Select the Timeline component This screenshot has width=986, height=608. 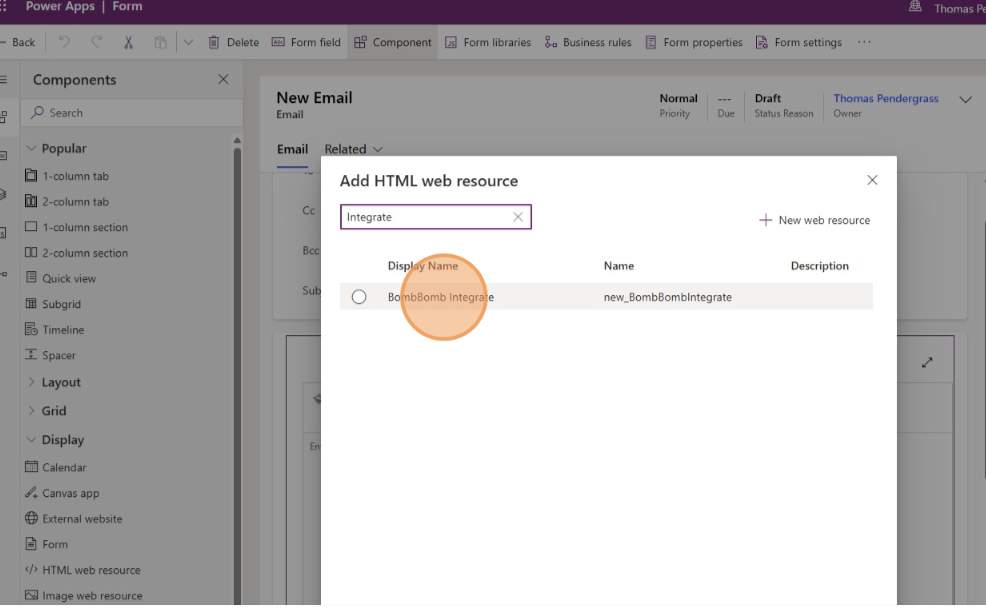pos(54,329)
